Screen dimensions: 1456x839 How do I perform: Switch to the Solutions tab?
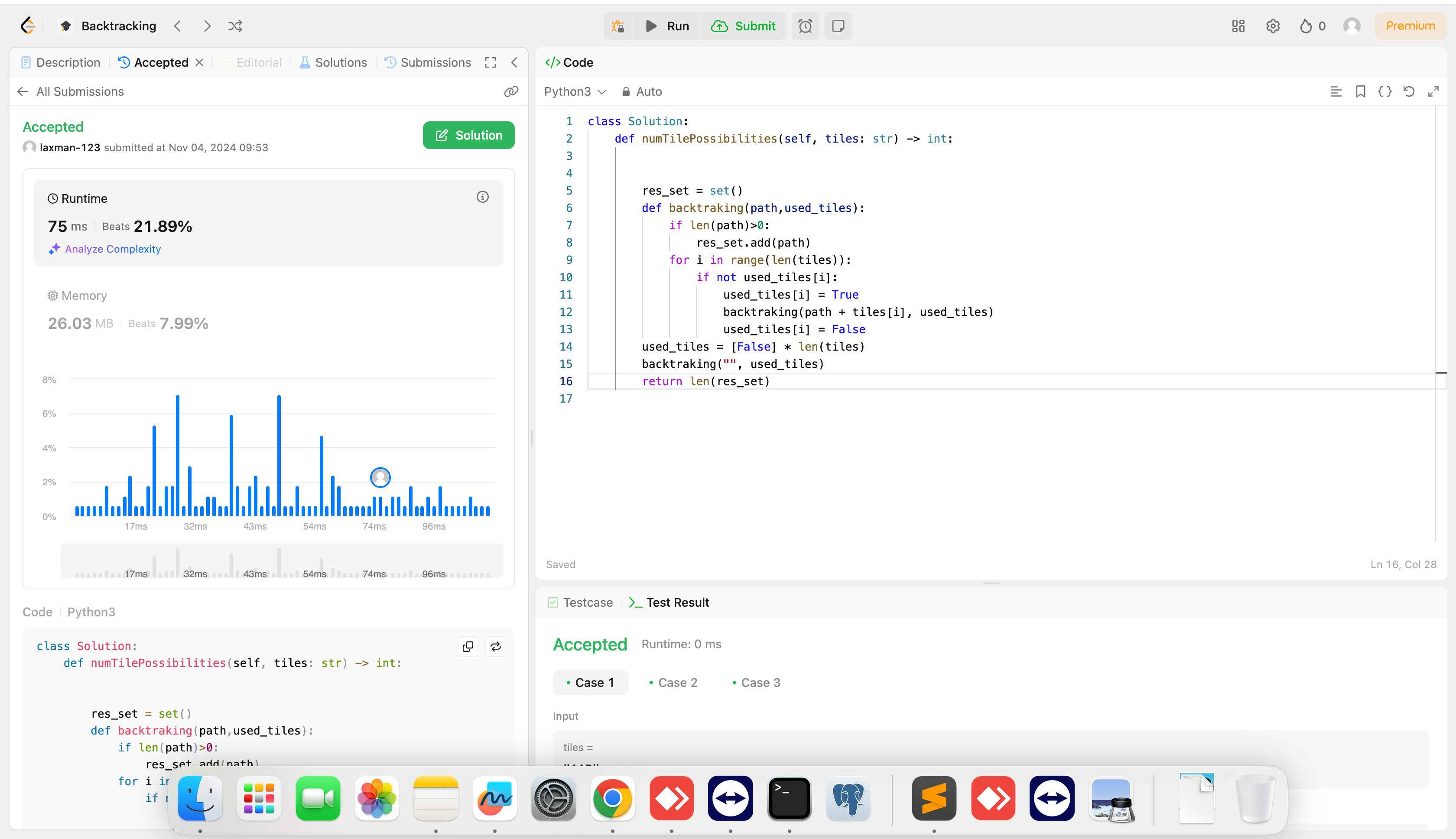pos(333,62)
